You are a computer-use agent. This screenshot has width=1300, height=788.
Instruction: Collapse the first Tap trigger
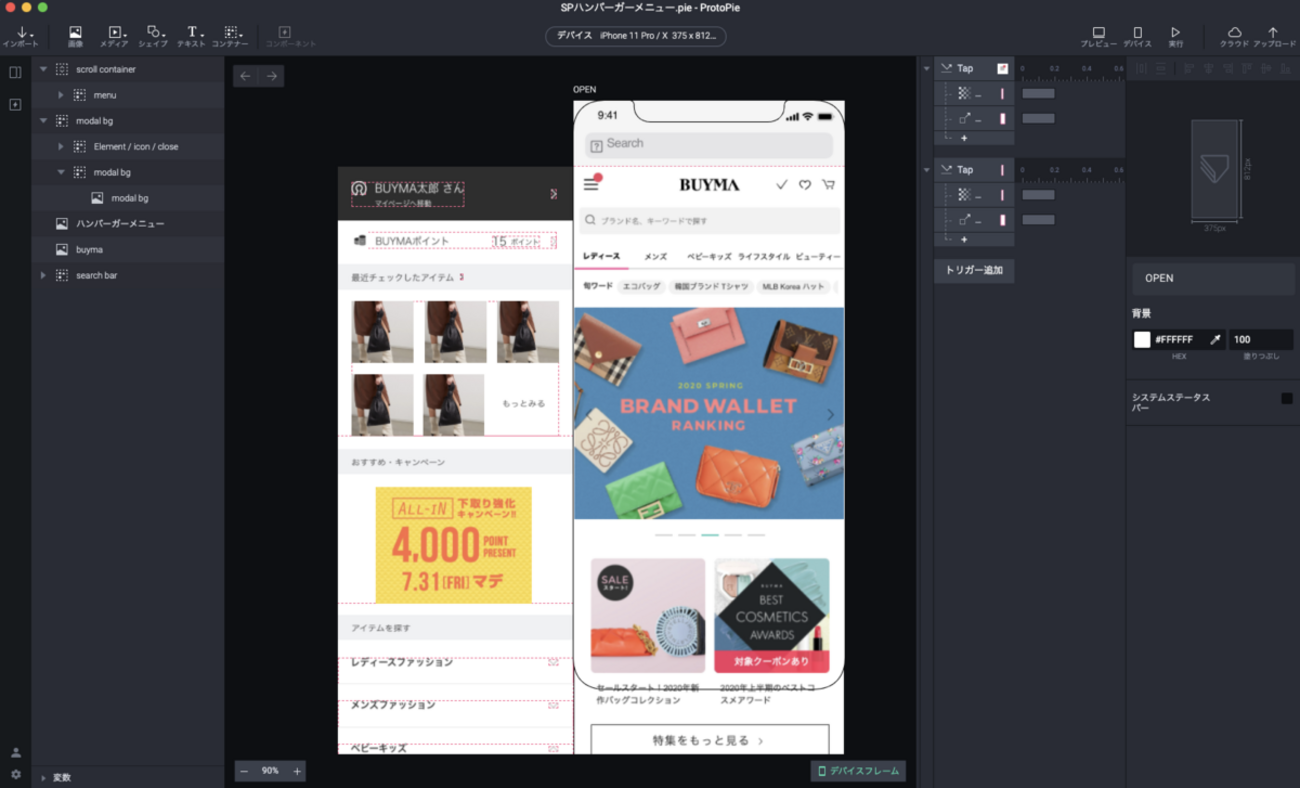926,69
